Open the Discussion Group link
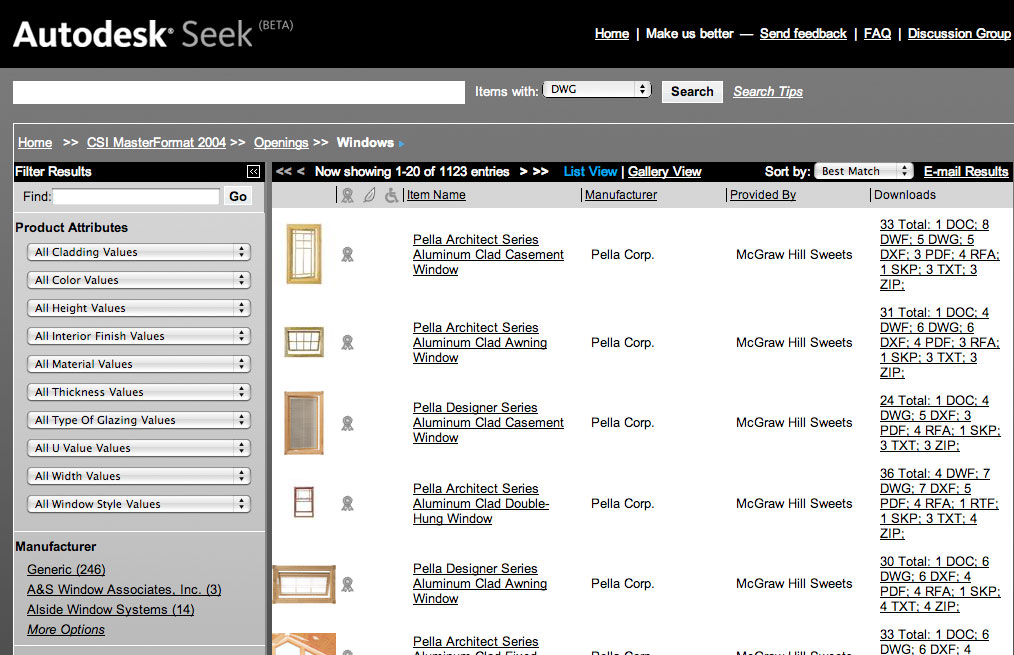 pyautogui.click(x=959, y=34)
